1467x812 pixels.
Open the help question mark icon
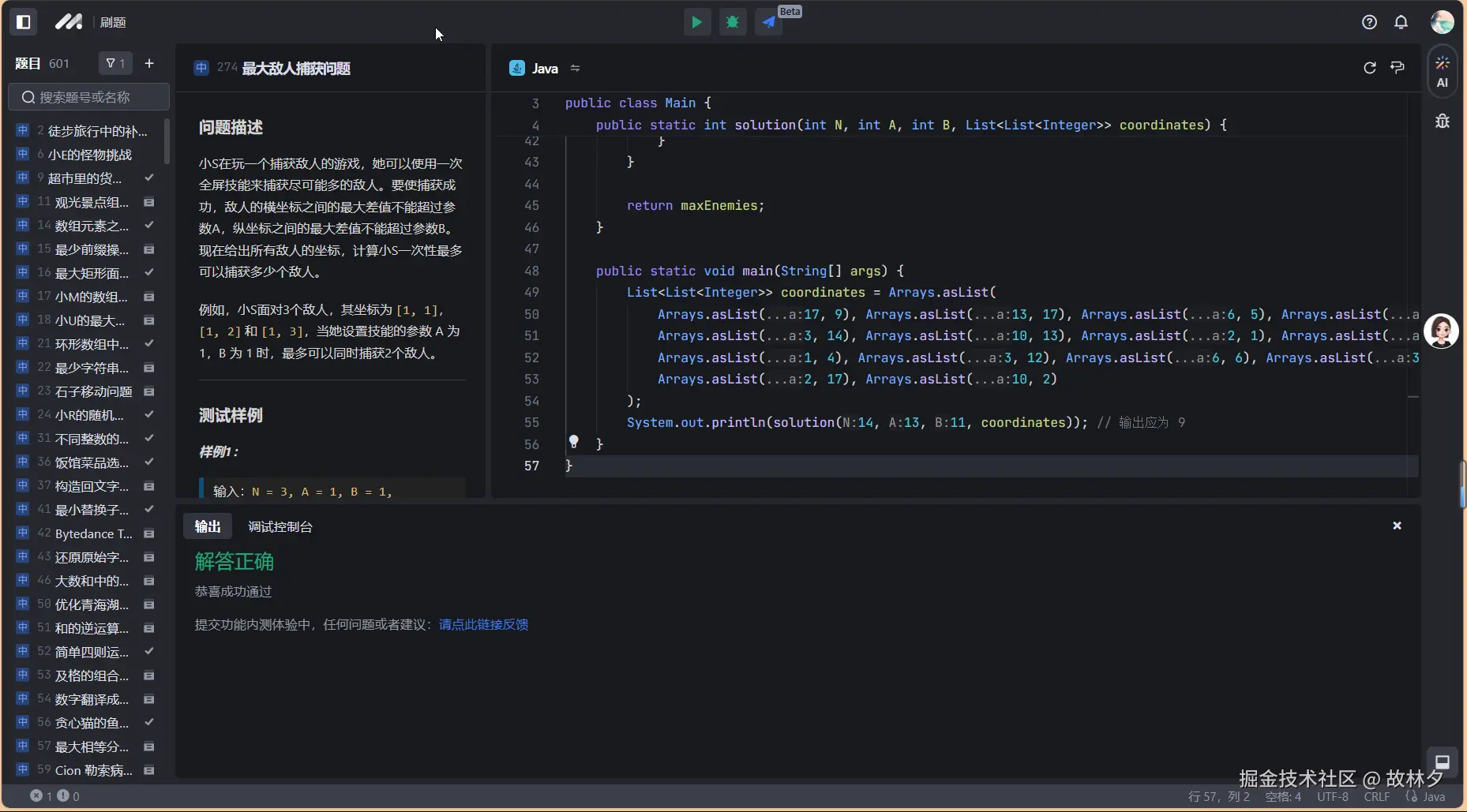click(1369, 22)
